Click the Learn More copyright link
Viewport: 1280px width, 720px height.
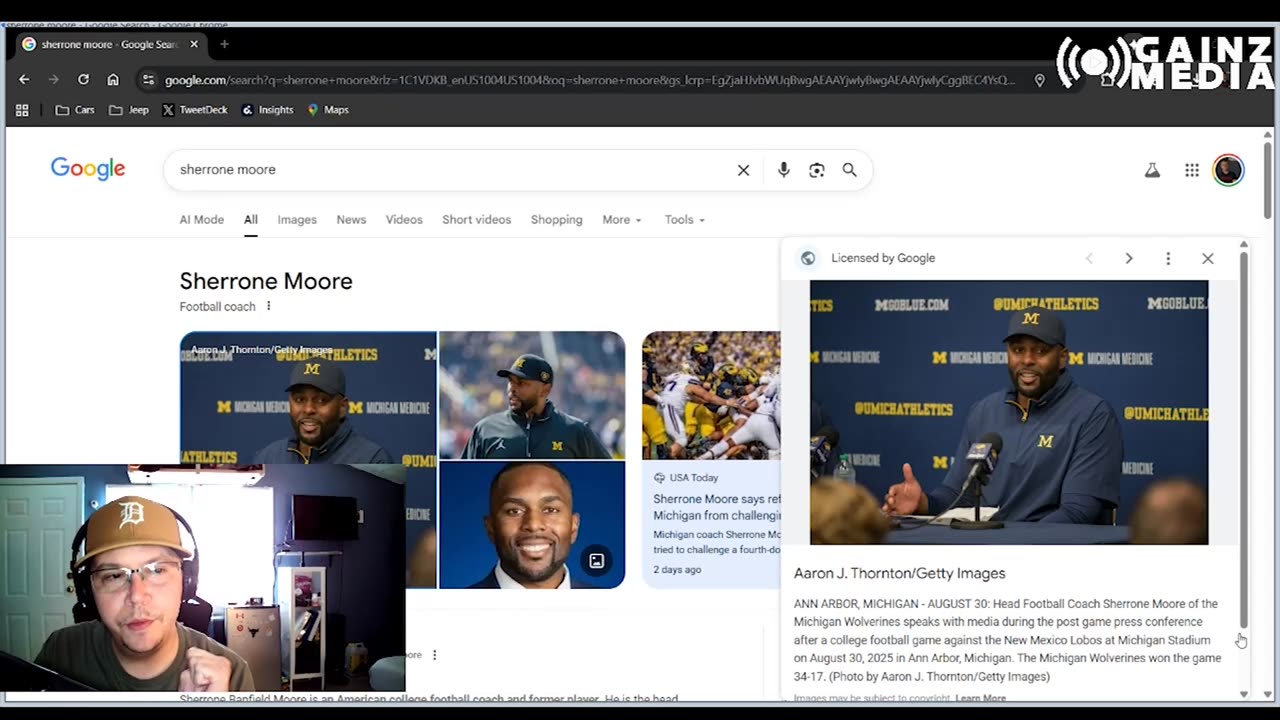point(980,698)
